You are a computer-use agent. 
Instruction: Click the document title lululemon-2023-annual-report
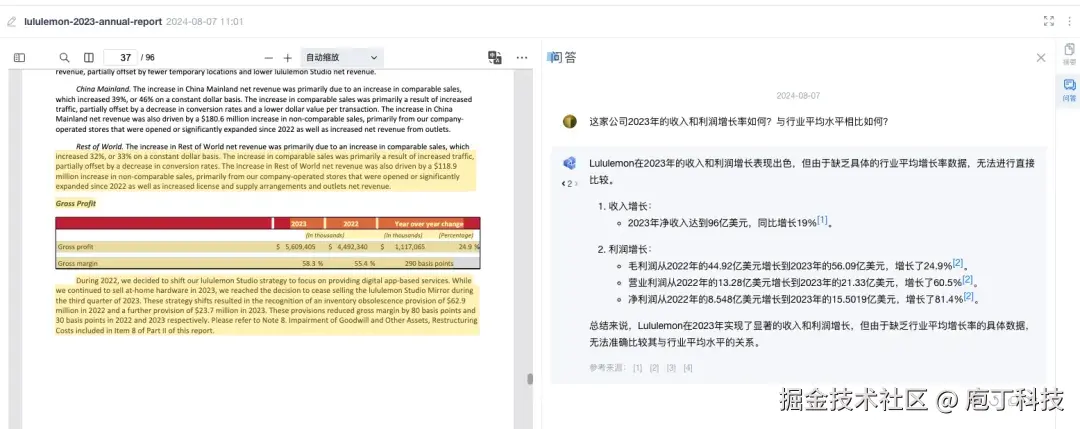93,21
